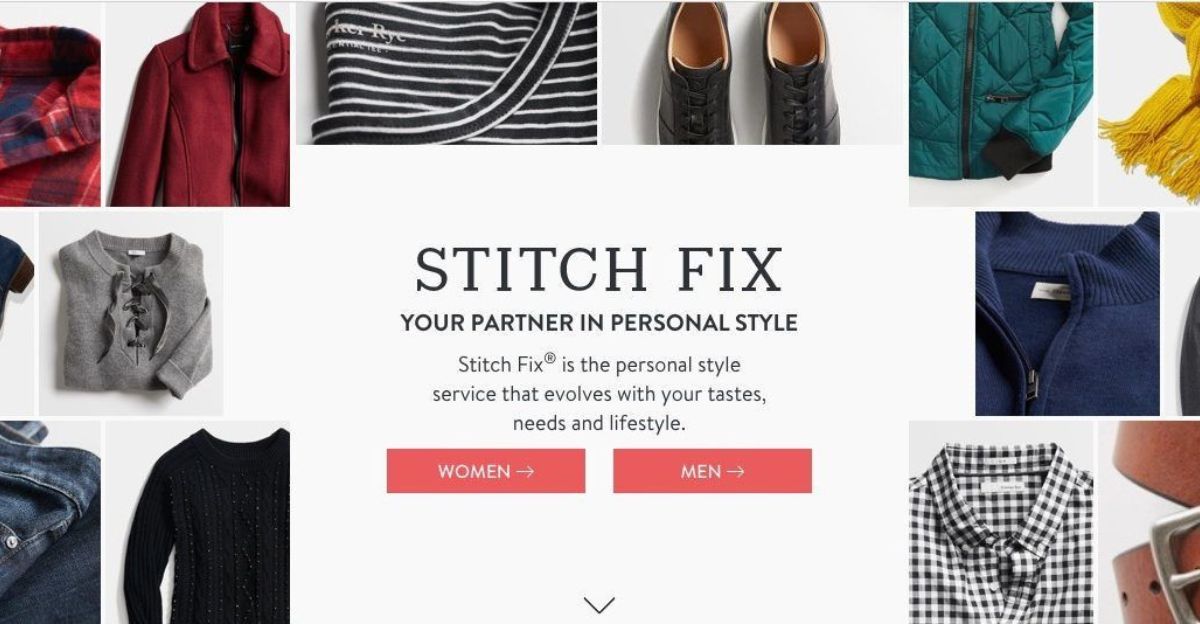Click the black cable-knit sweater image
Viewport: 1200px width, 624px height.
pyautogui.click(x=198, y=522)
